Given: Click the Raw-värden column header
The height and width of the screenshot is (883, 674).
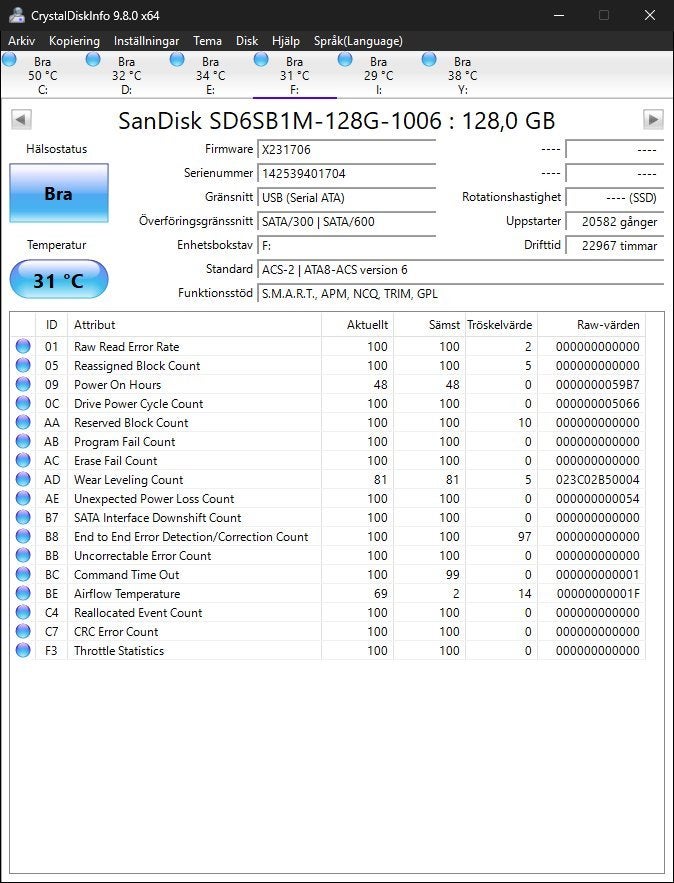Looking at the screenshot, I should pyautogui.click(x=591, y=325).
